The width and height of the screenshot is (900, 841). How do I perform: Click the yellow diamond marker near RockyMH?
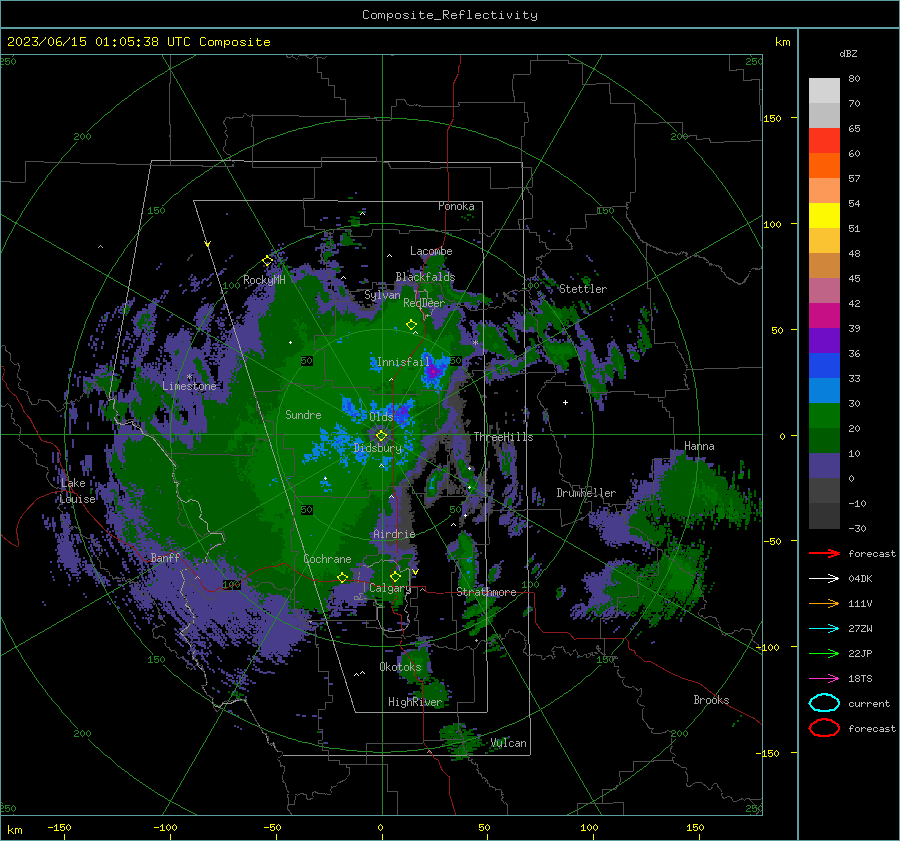click(267, 261)
